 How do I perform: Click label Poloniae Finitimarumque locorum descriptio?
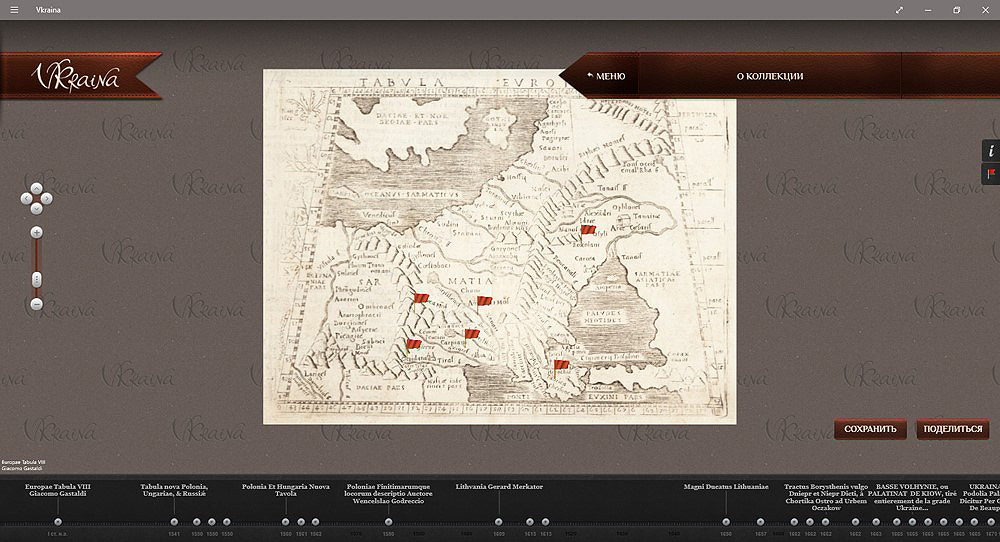pos(388,494)
